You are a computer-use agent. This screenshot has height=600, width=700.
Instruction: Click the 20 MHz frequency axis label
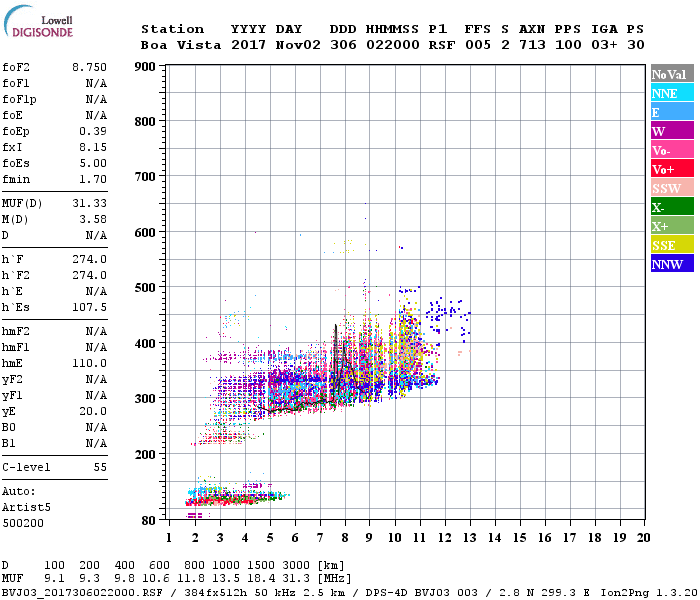click(x=643, y=538)
